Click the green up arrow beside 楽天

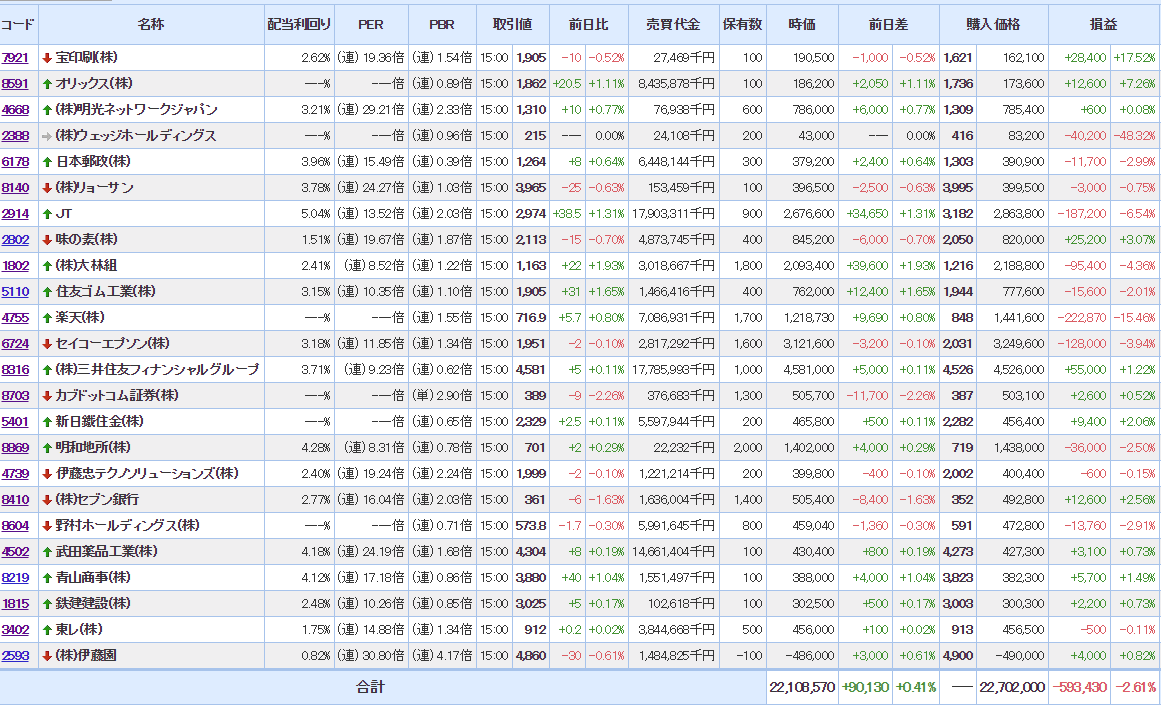click(47, 318)
